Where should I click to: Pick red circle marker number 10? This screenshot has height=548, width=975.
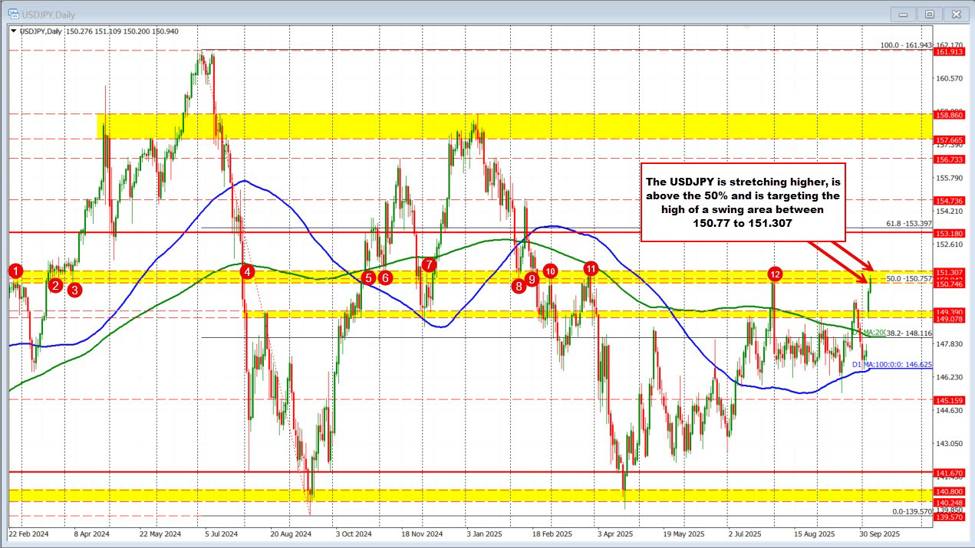pyautogui.click(x=550, y=271)
